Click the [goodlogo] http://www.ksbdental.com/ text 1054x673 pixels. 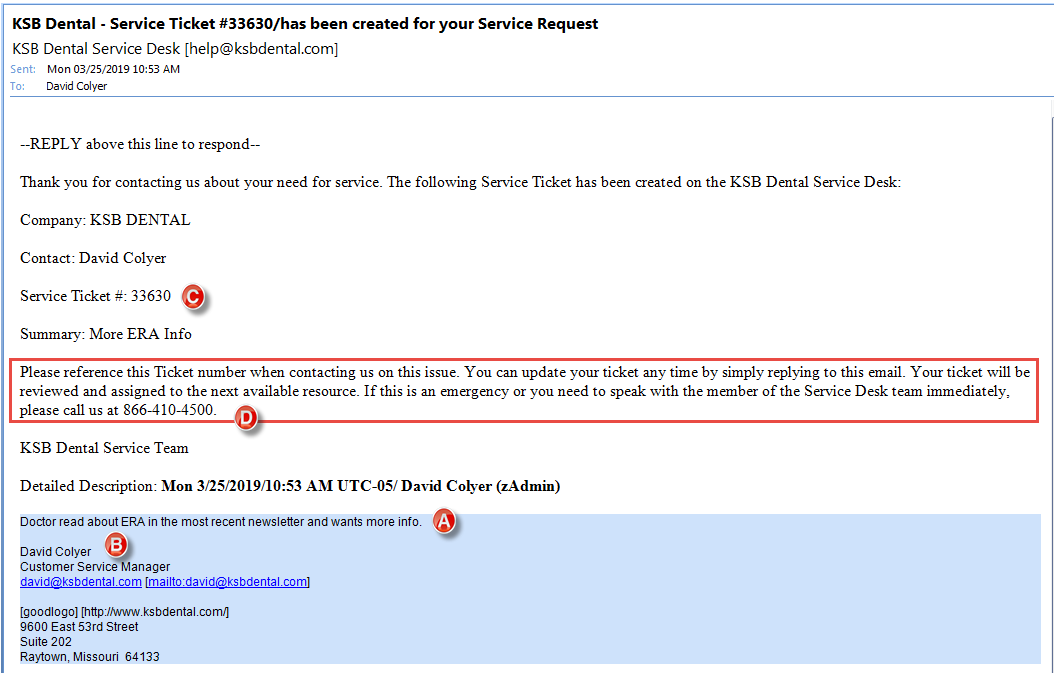click(124, 612)
